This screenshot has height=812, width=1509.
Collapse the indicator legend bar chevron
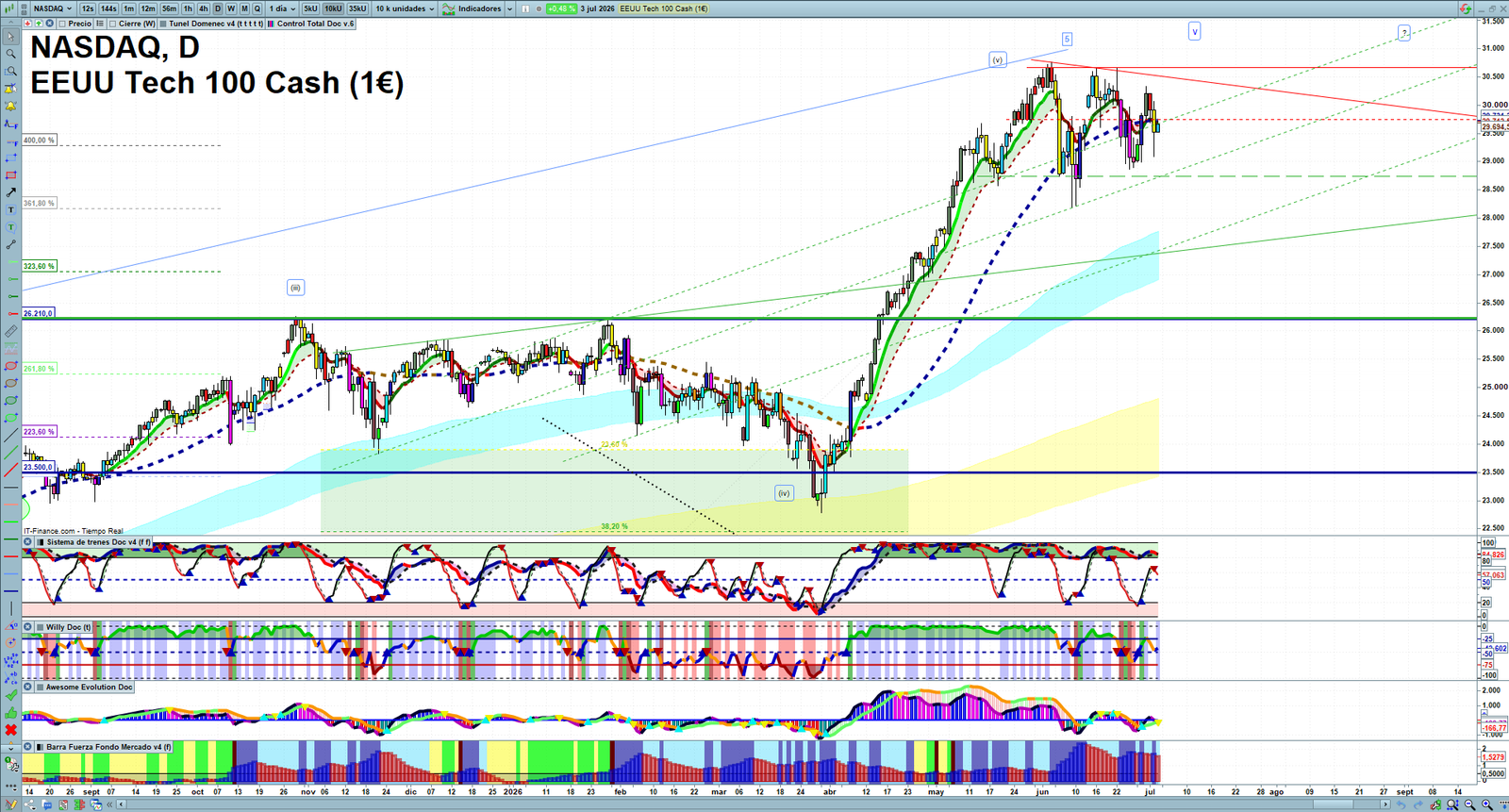(10, 24)
